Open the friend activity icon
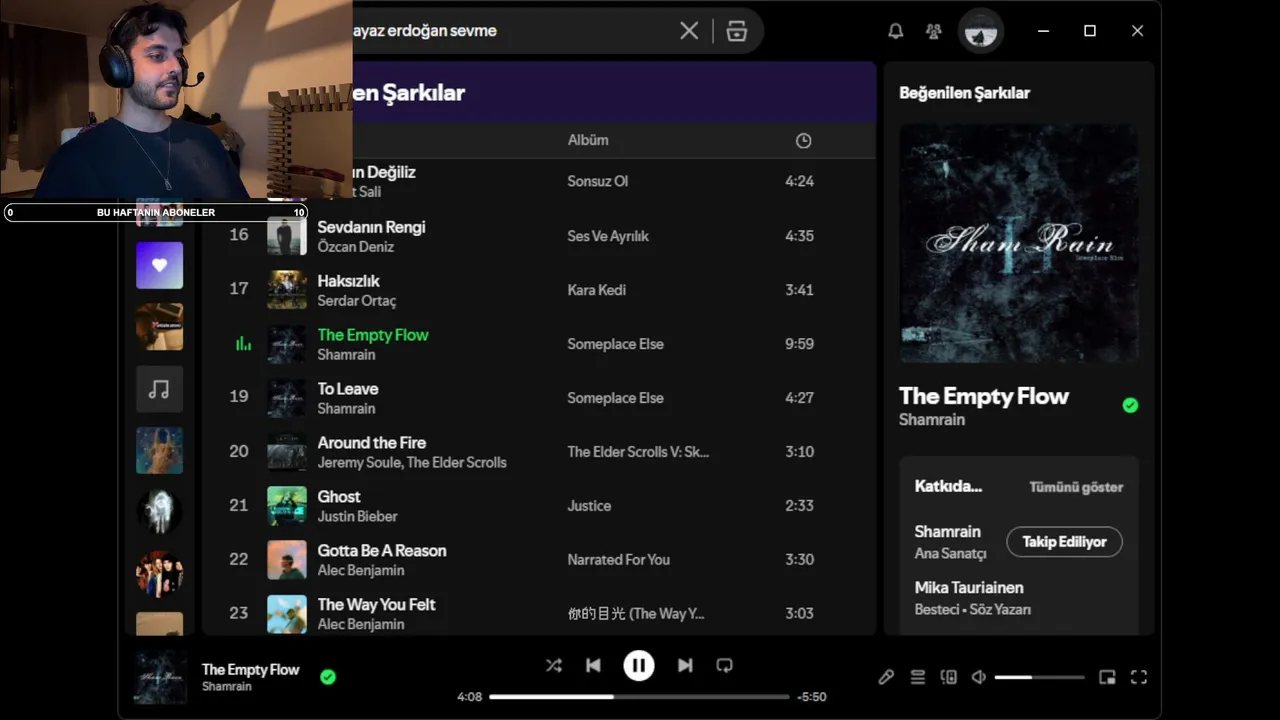Viewport: 1280px width, 720px height. tap(934, 31)
